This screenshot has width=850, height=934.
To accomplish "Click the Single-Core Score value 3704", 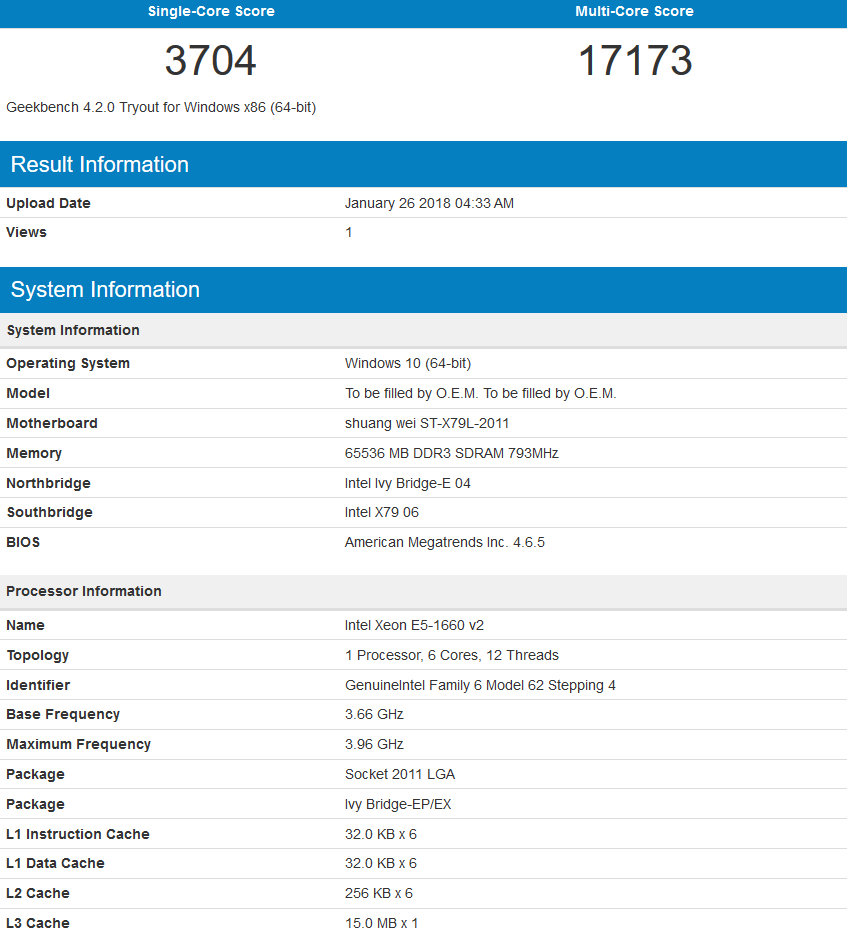I will [x=210, y=60].
